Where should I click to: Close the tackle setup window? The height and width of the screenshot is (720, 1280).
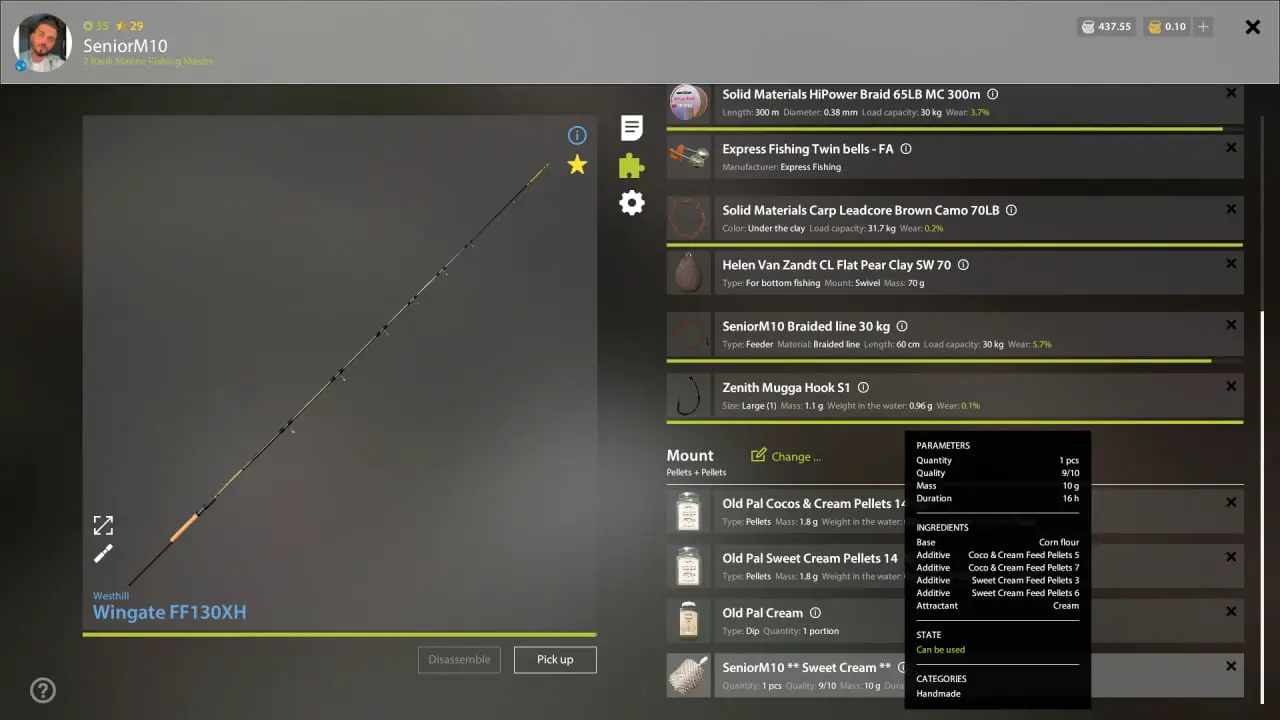(1253, 27)
